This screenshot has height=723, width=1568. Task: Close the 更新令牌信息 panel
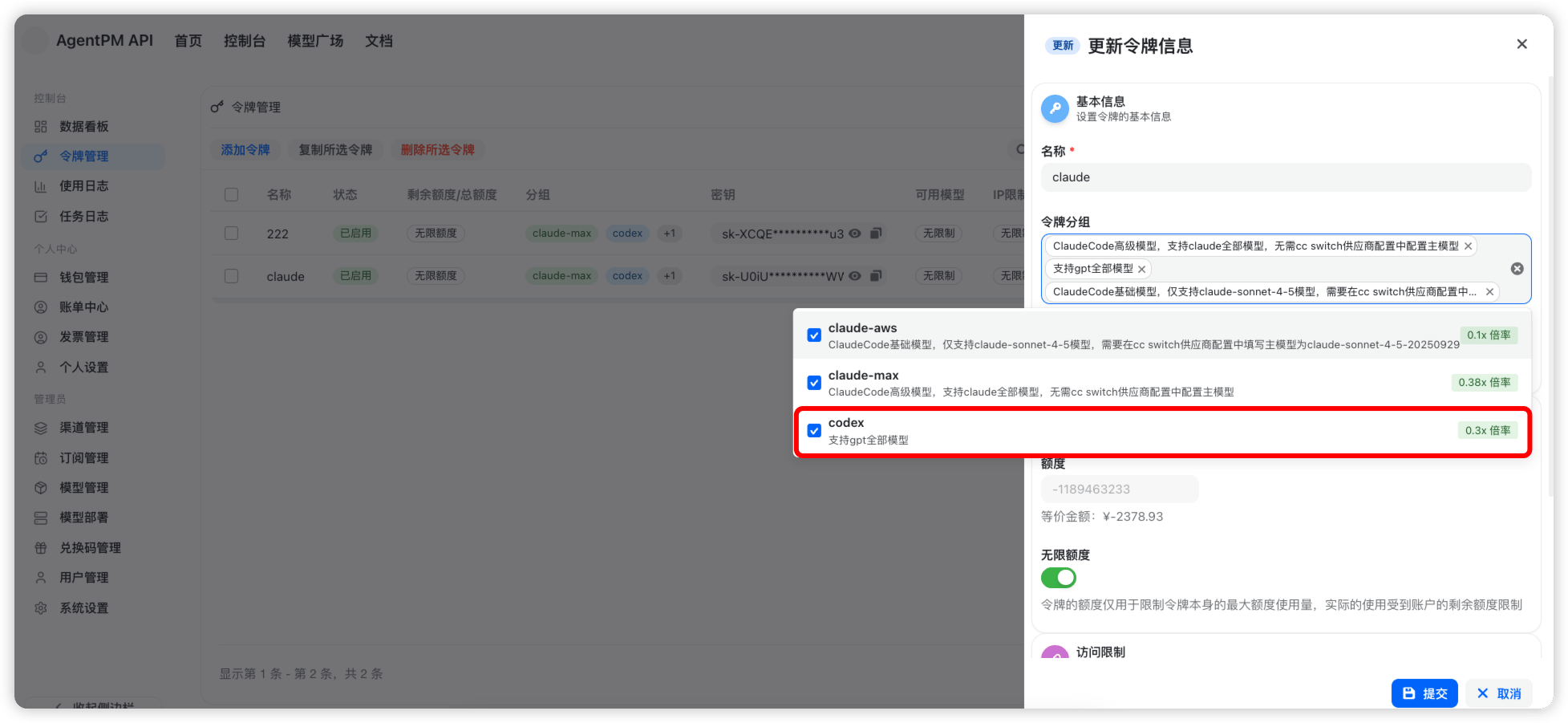click(1521, 44)
